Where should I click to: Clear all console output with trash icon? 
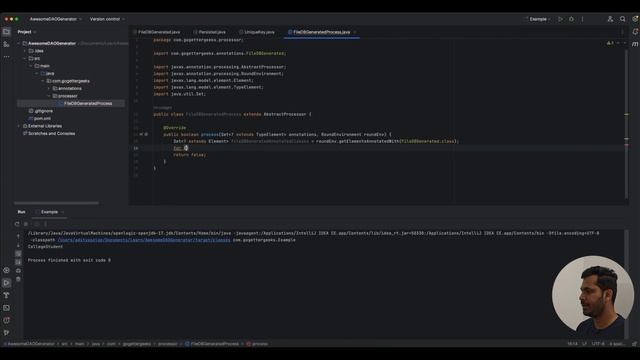tap(18, 279)
